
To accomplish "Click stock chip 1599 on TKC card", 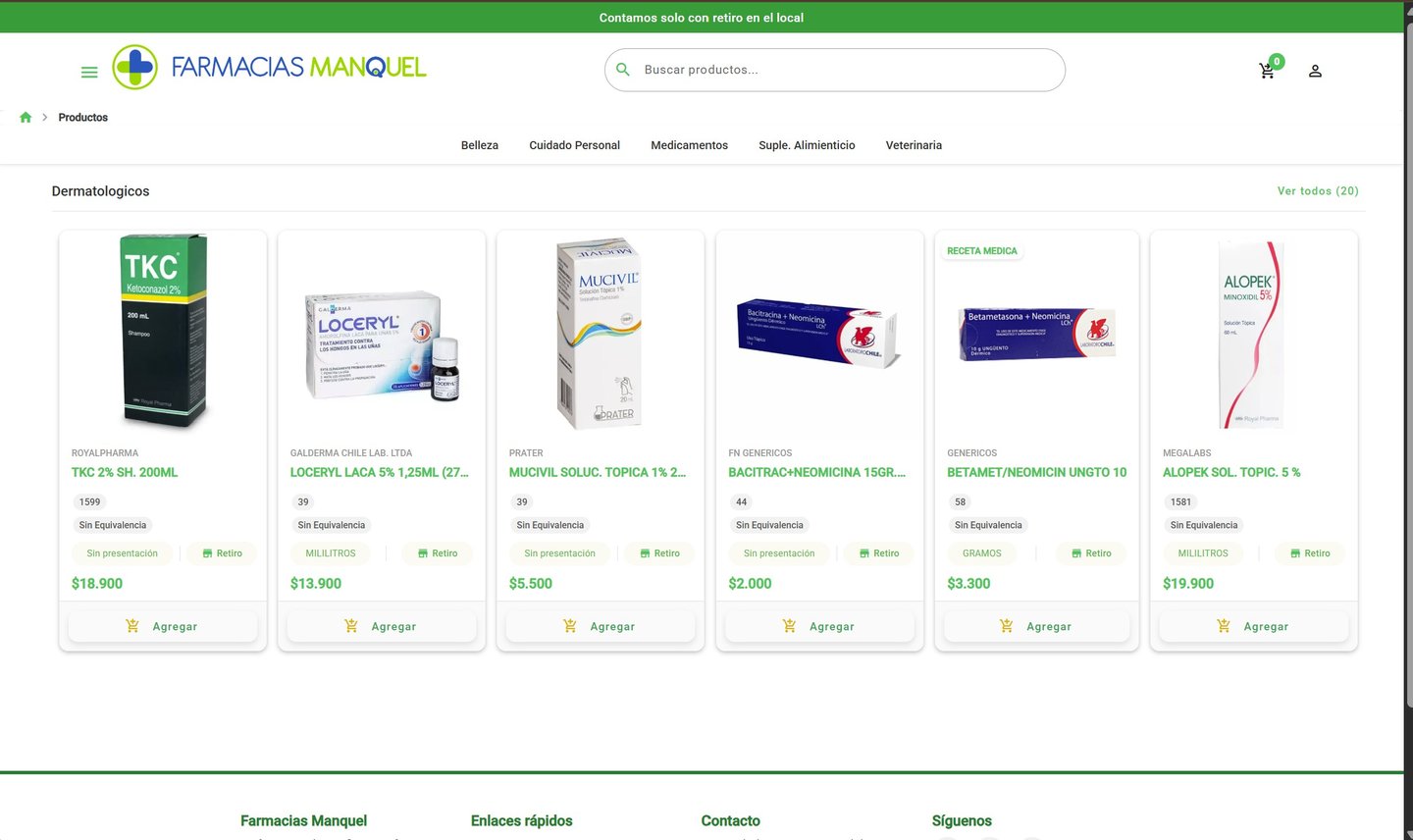I will 89,501.
